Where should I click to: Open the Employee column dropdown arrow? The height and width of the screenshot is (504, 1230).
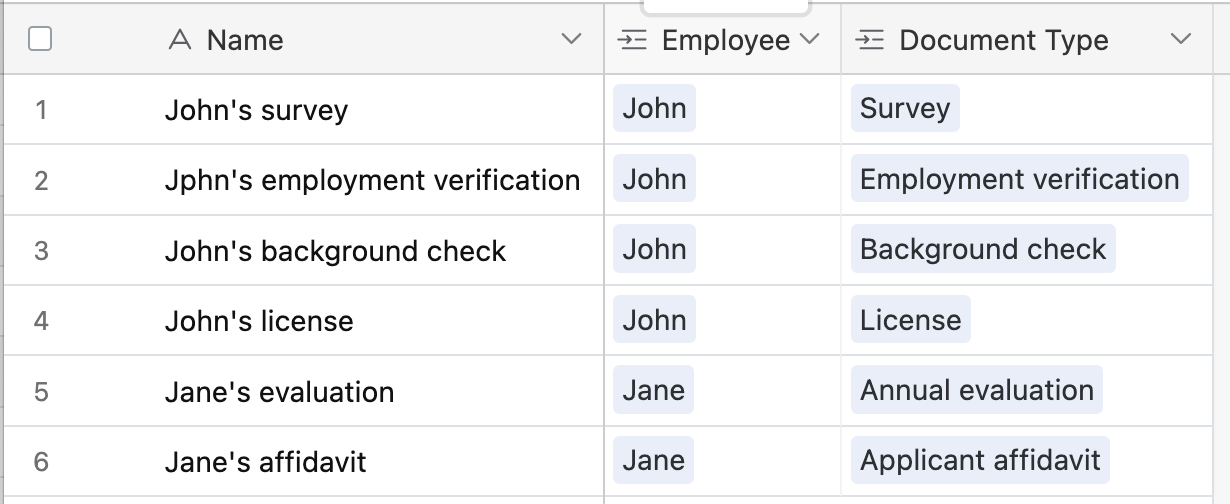point(810,39)
